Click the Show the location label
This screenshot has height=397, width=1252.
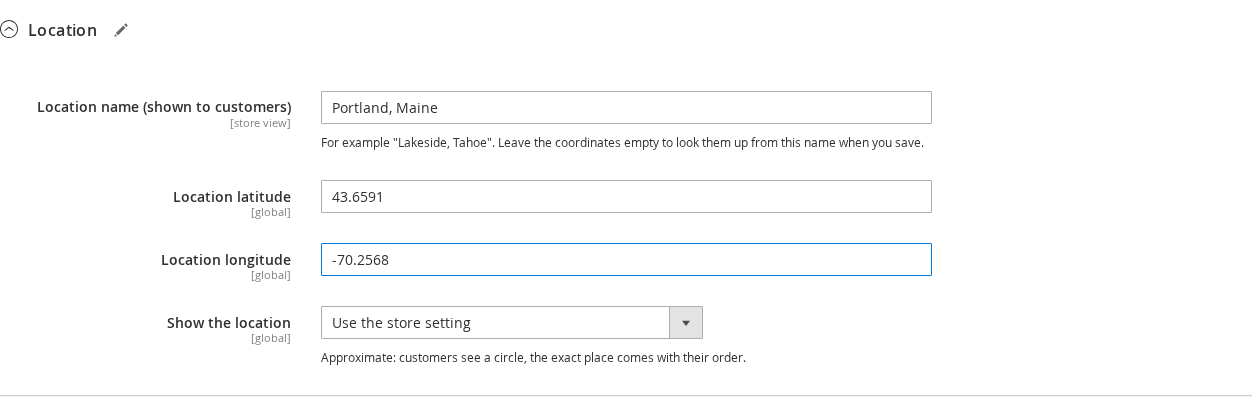tap(229, 323)
